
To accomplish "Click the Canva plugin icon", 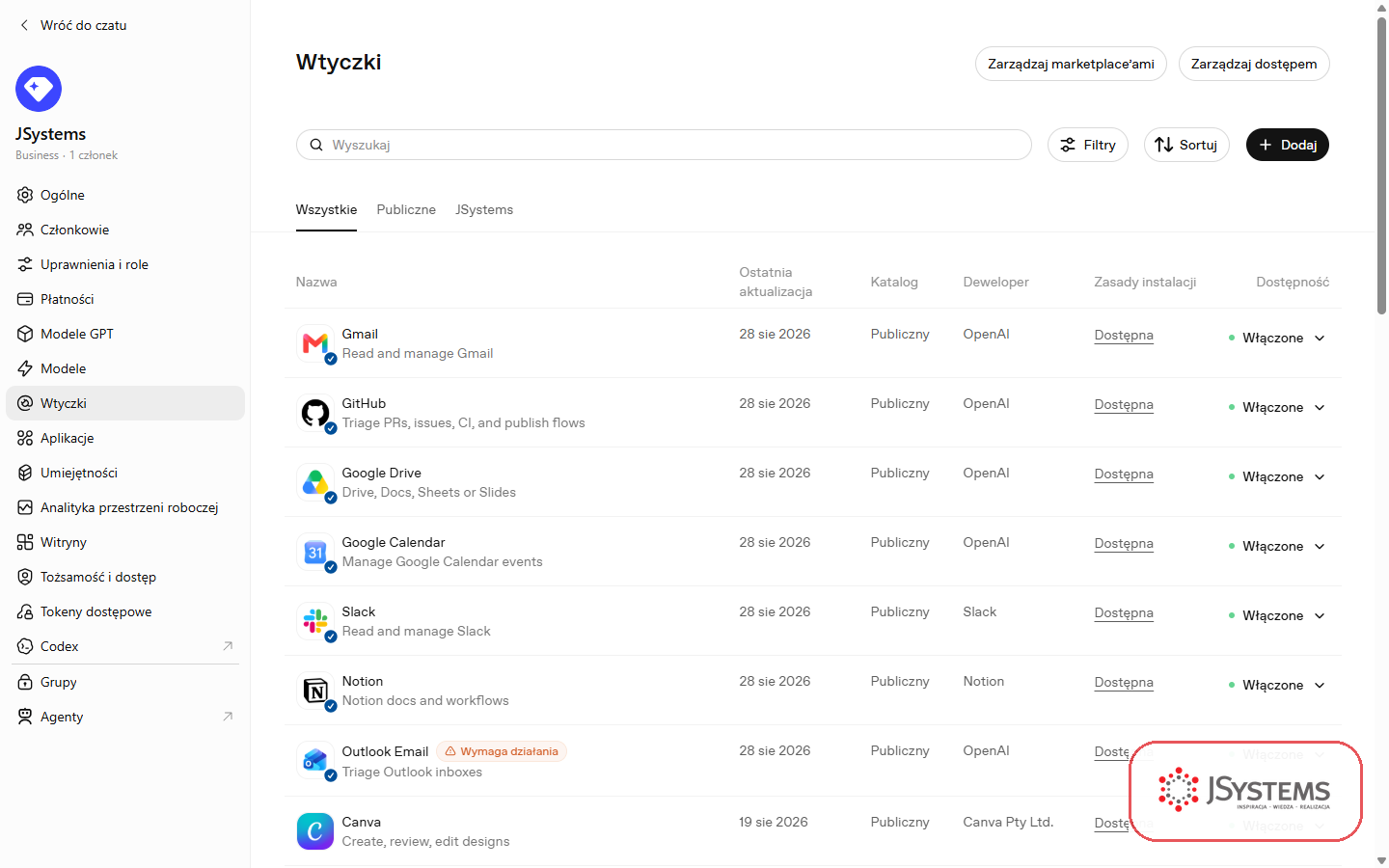I will 315,831.
